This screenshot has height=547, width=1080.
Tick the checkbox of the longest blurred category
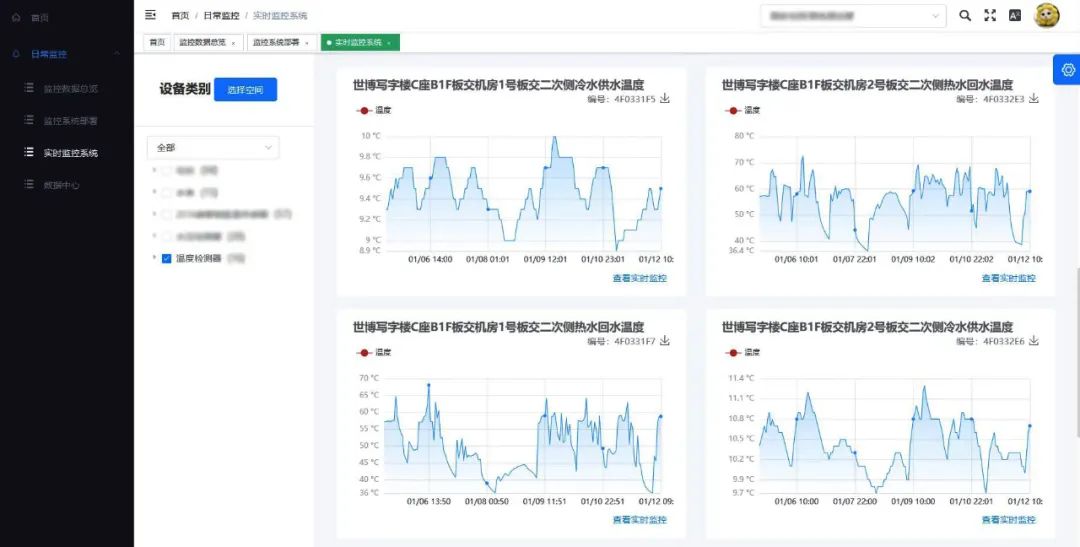coord(166,214)
